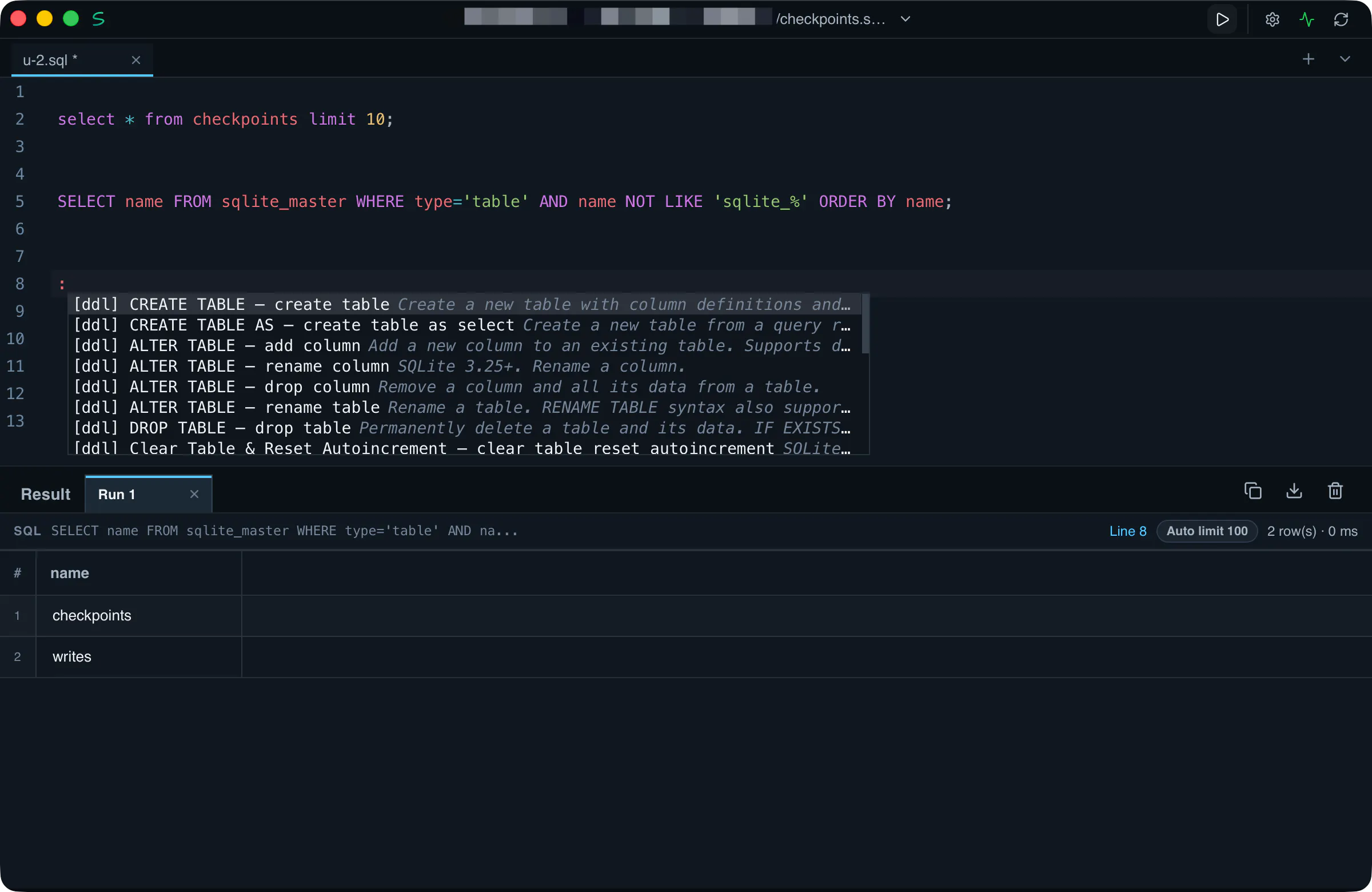Refresh the database connection

[x=1341, y=19]
